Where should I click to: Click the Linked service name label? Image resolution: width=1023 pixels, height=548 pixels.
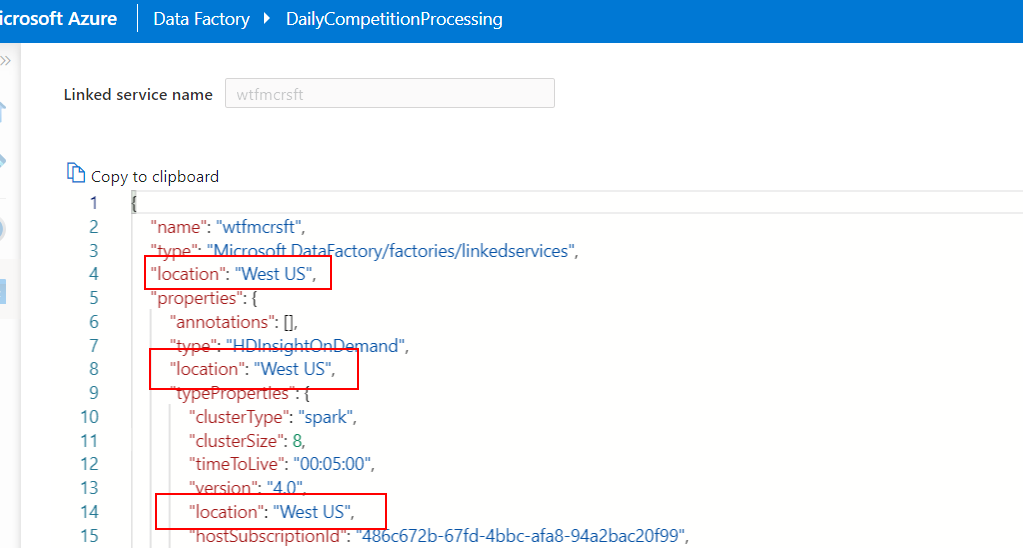click(x=138, y=95)
